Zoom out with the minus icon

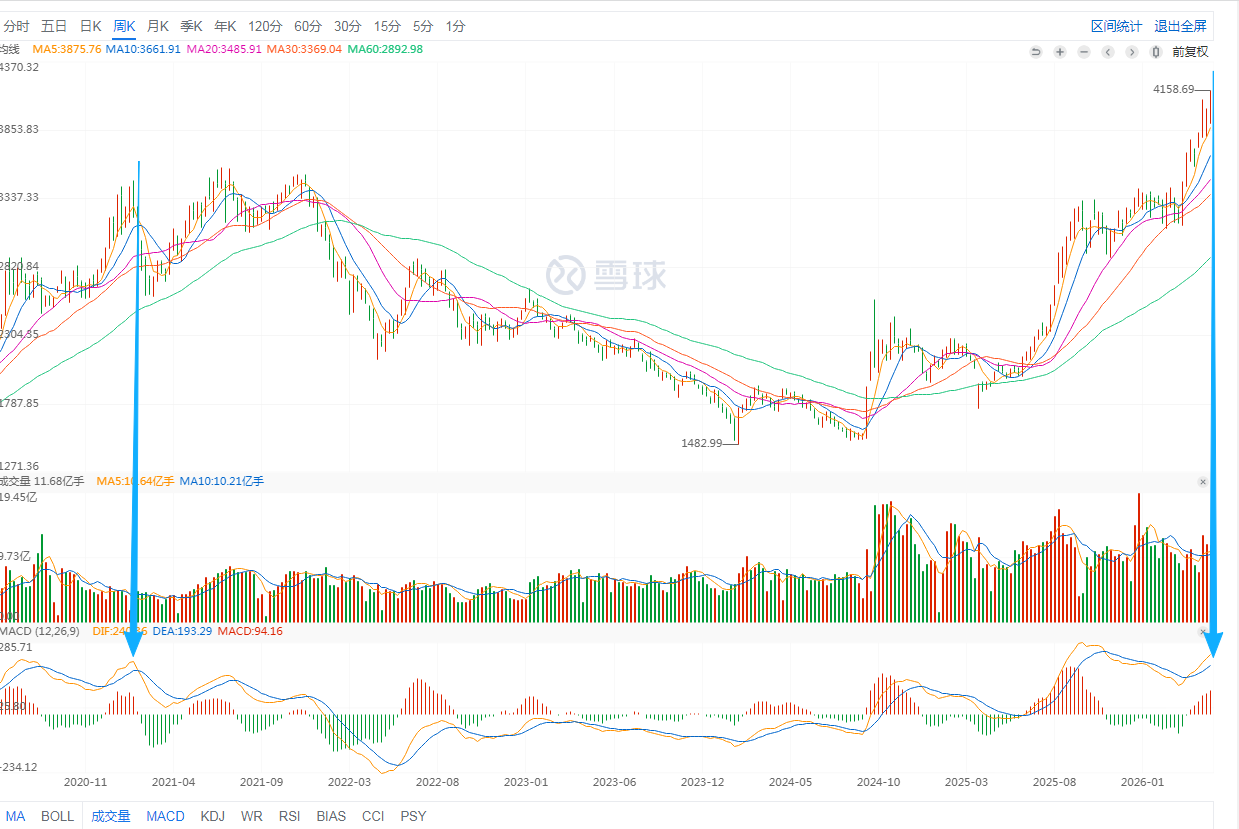click(x=1084, y=52)
